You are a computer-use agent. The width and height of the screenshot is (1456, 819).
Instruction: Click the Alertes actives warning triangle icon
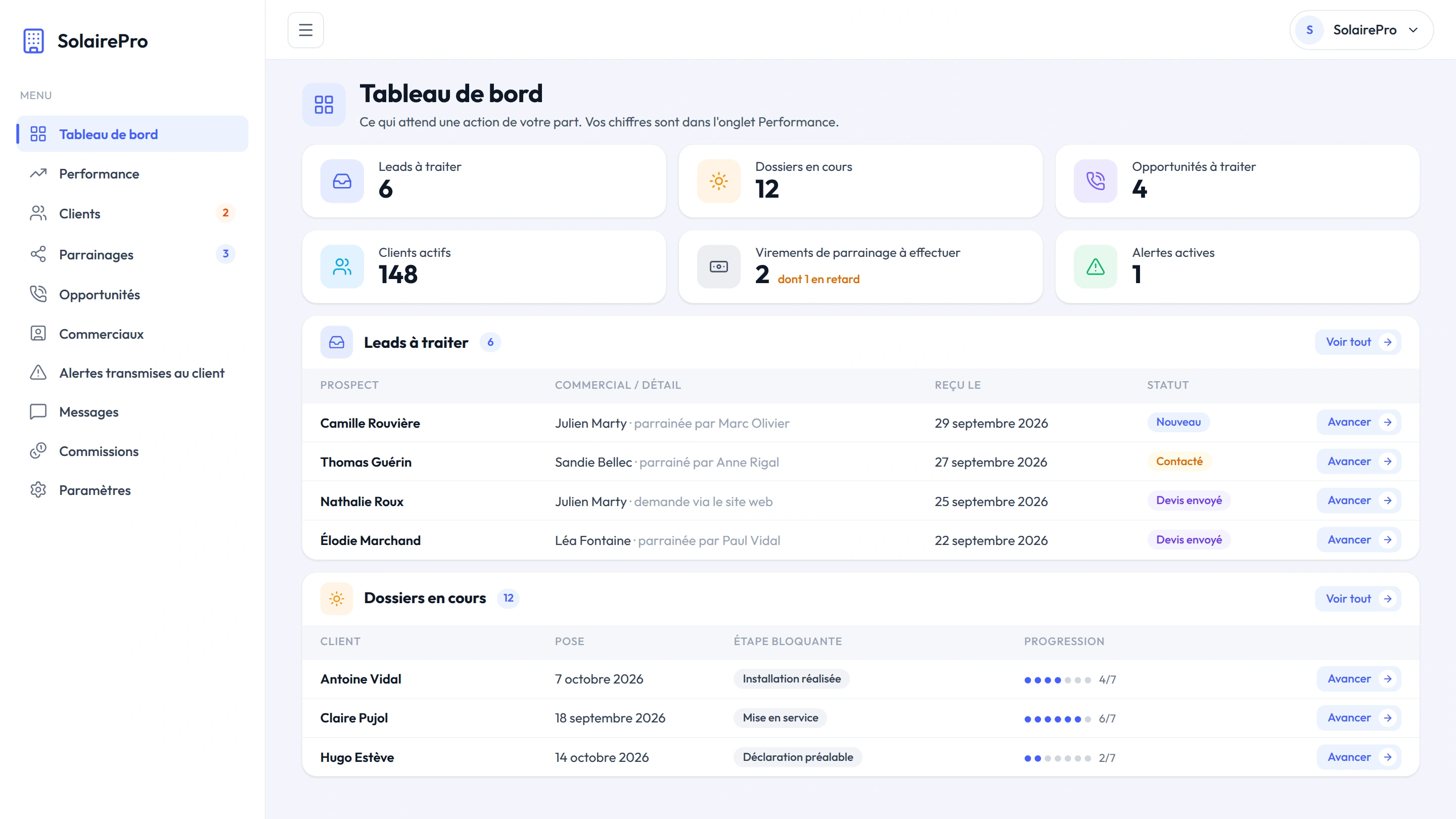point(1095,267)
